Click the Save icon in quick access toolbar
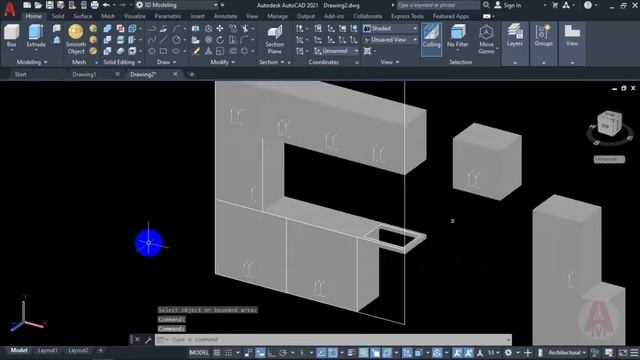Screen dimensions: 640x360 coord(49,5)
